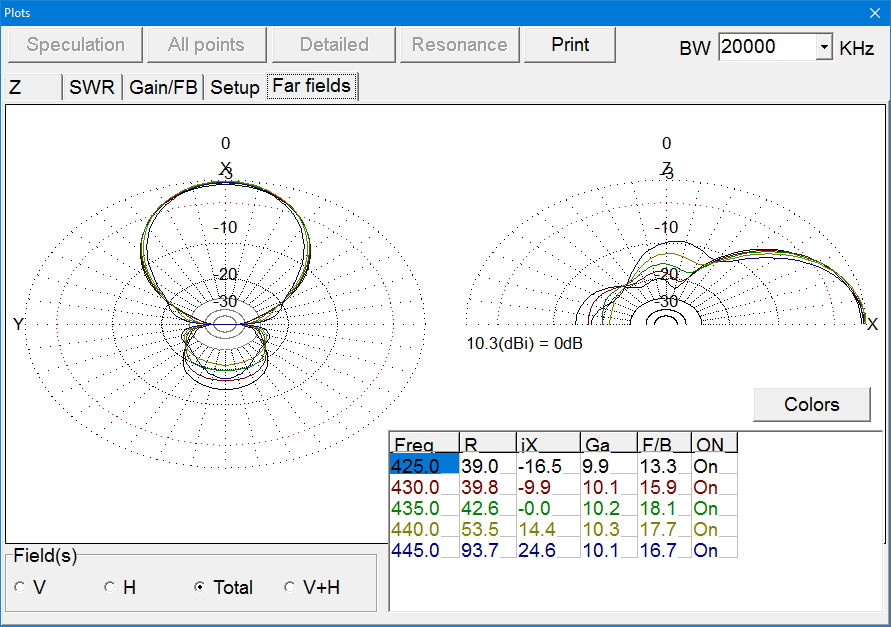Select the V field radio button
Image resolution: width=891 pixels, height=627 pixels.
pyautogui.click(x=21, y=588)
